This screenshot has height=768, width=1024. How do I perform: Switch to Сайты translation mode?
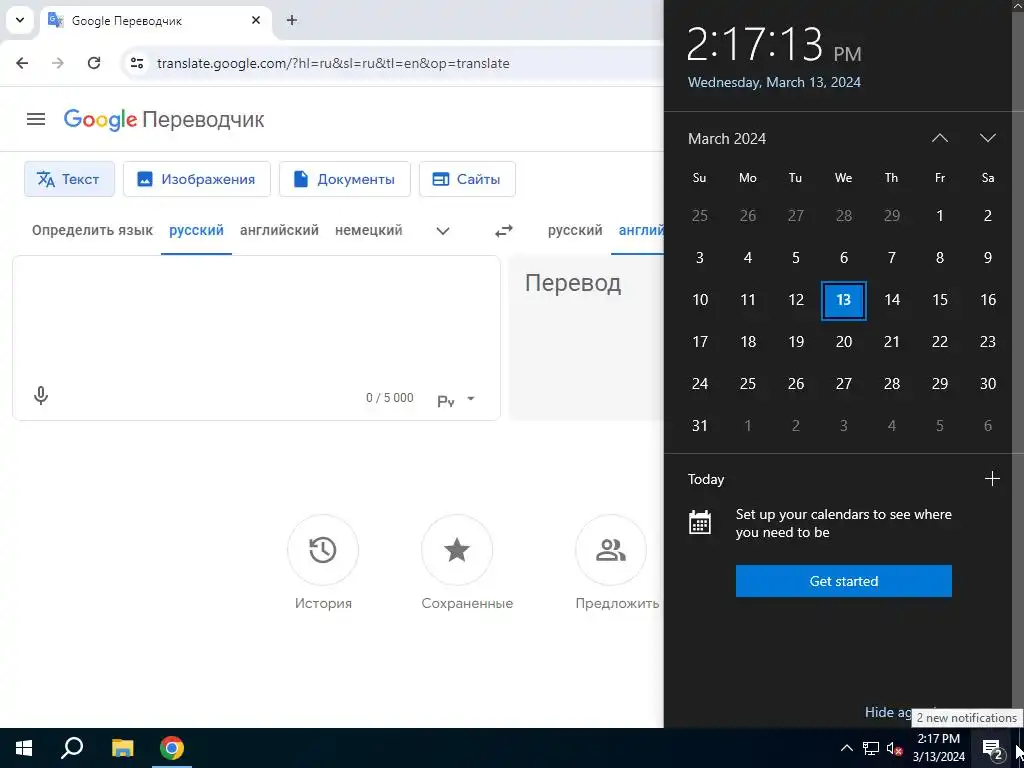pos(468,179)
